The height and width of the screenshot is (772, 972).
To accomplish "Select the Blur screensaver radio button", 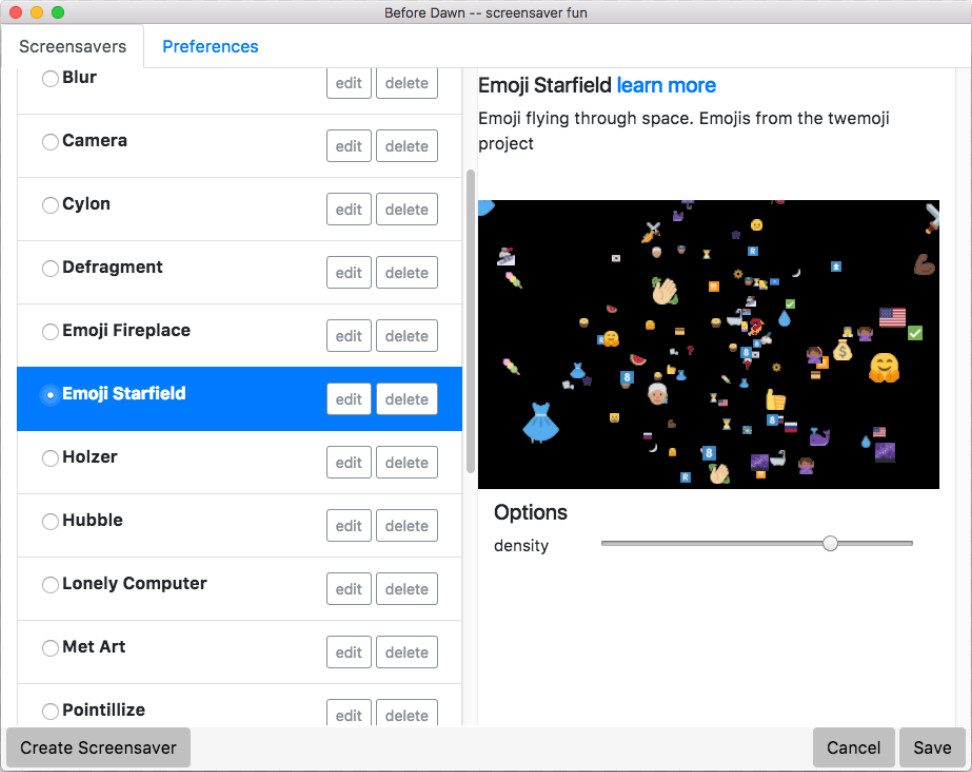I will 50,79.
